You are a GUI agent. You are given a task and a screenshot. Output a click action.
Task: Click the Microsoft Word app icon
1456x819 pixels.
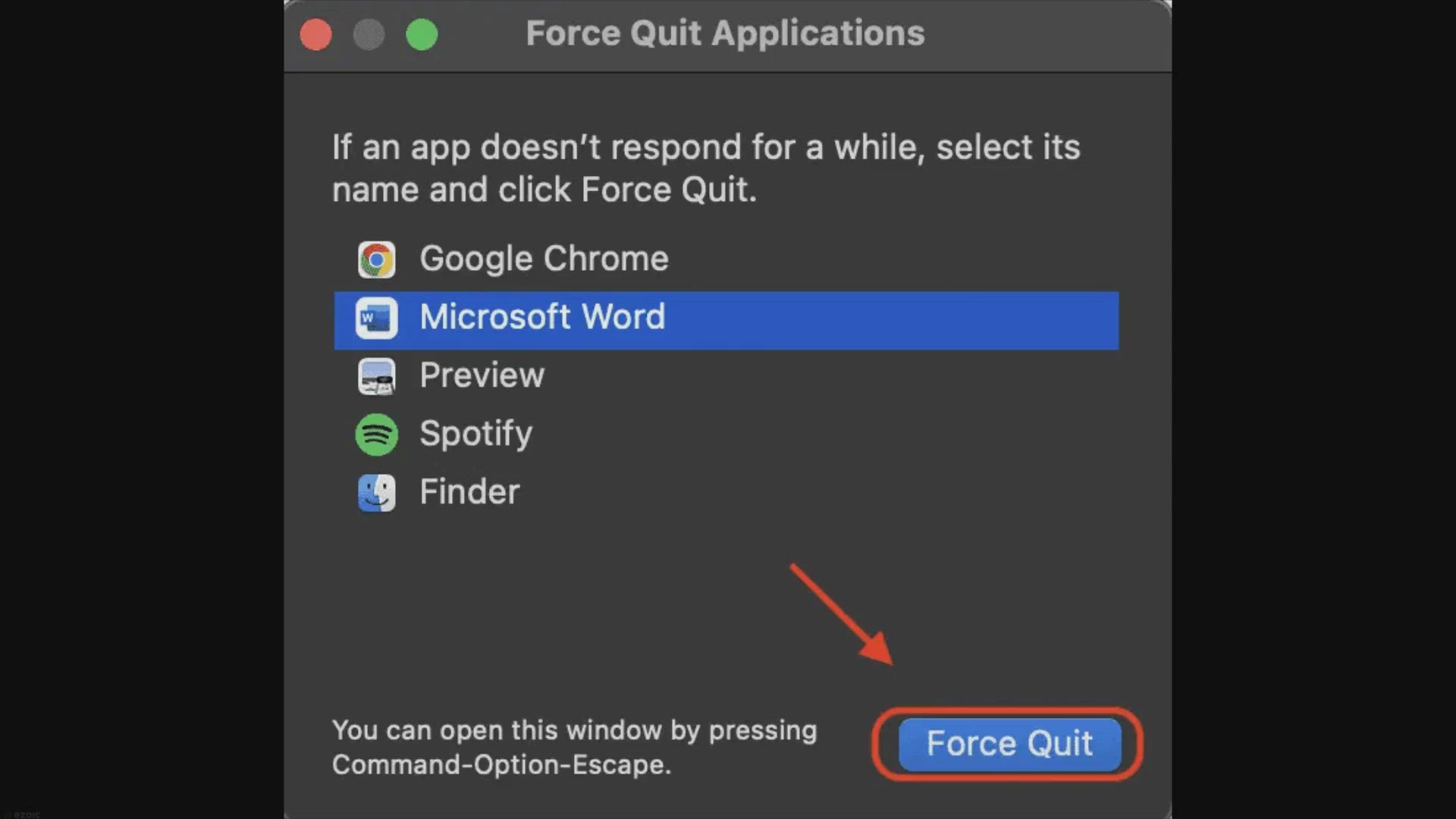pyautogui.click(x=376, y=318)
